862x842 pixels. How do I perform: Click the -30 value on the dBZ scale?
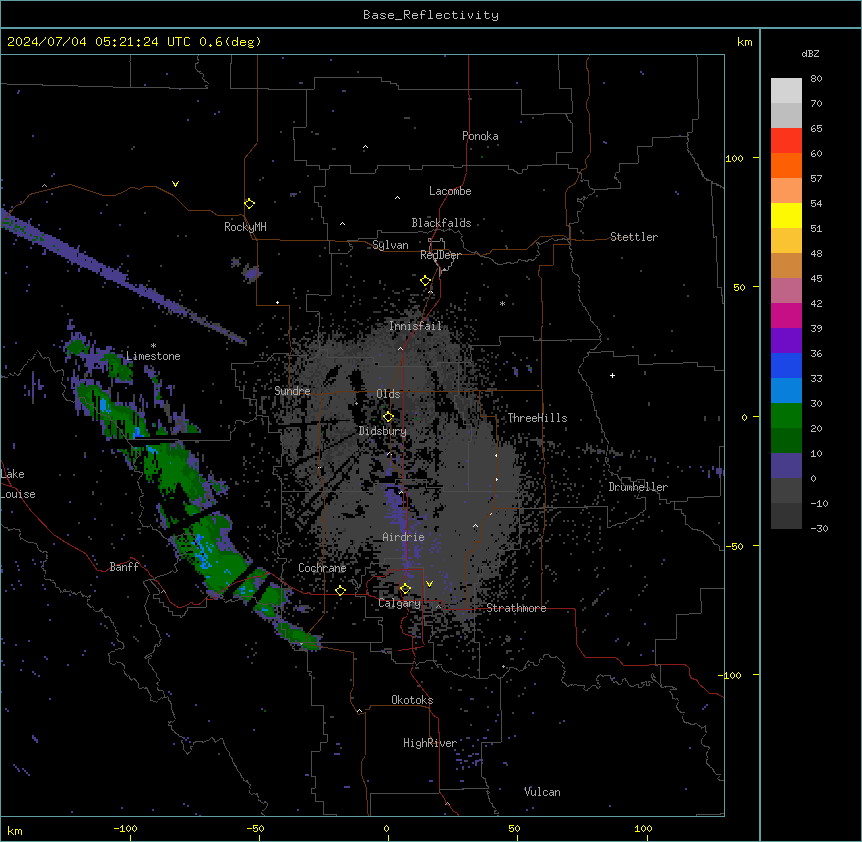(x=819, y=528)
